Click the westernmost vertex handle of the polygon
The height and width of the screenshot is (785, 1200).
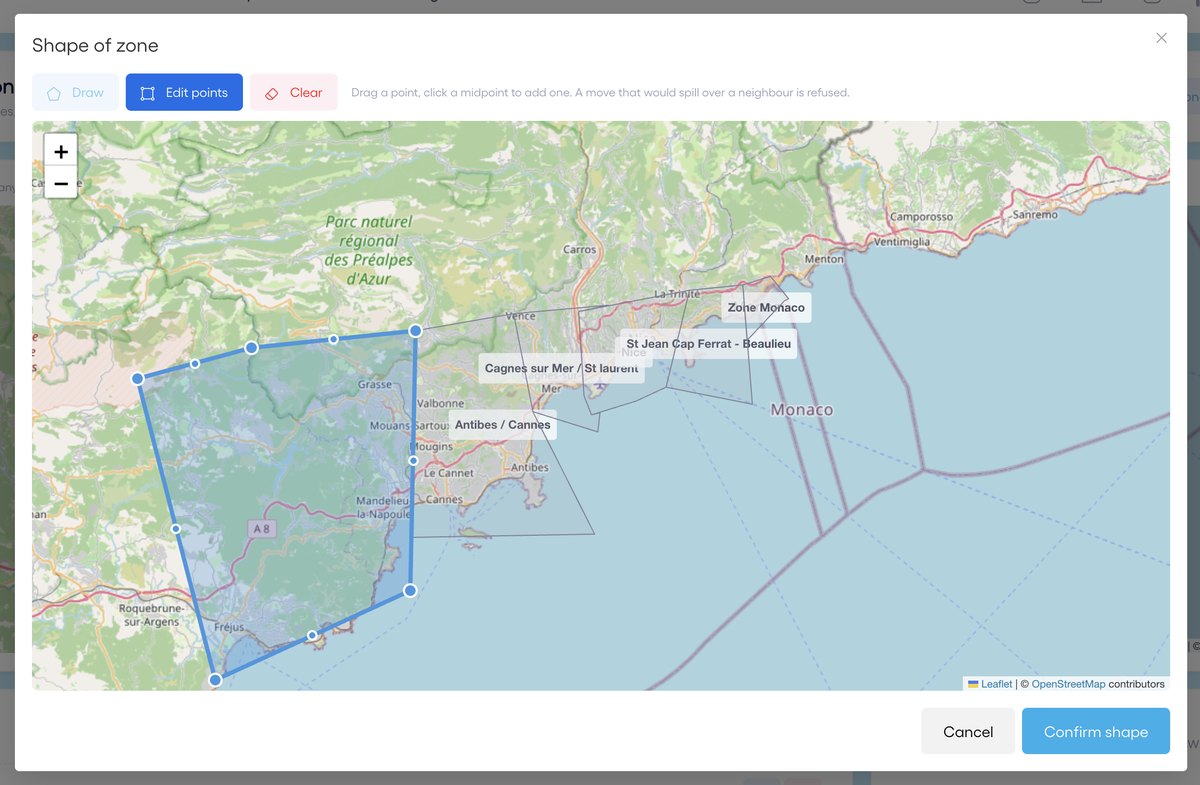click(138, 378)
